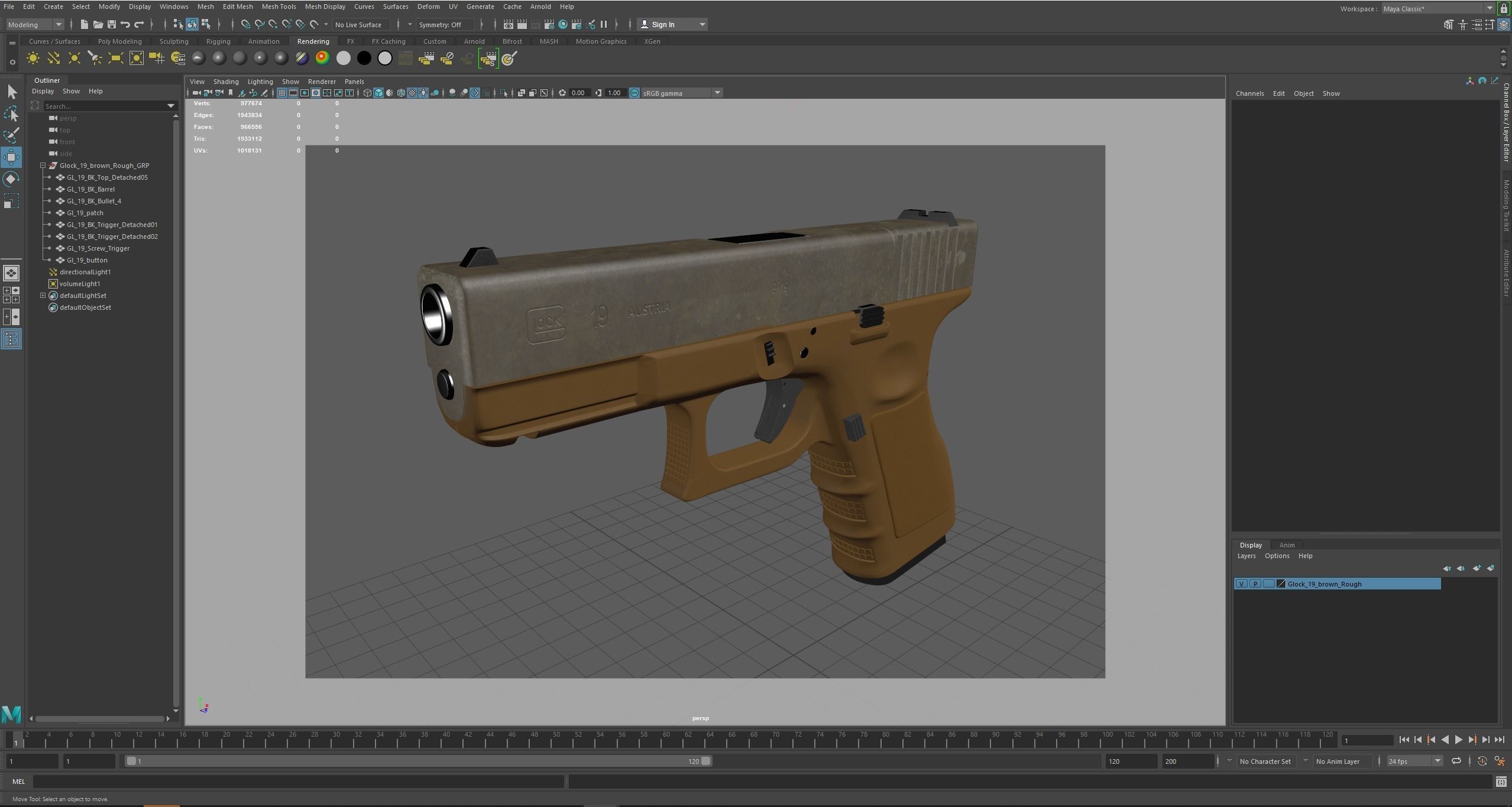Expand the defaultLightSet node

click(43, 296)
